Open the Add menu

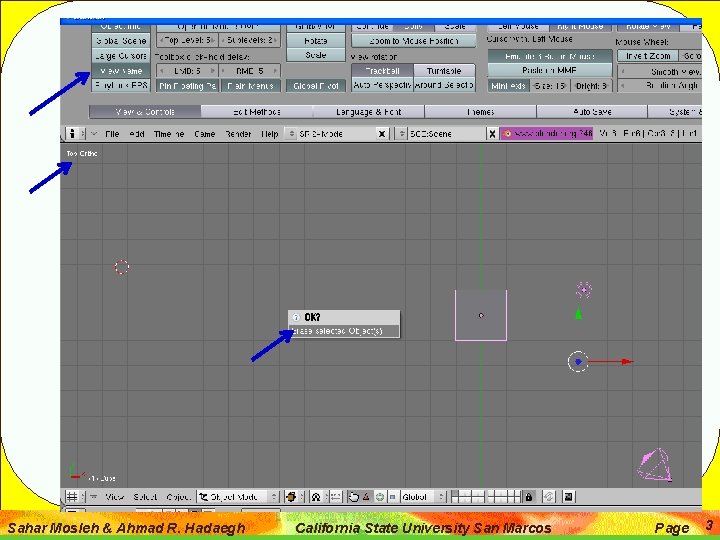click(137, 134)
